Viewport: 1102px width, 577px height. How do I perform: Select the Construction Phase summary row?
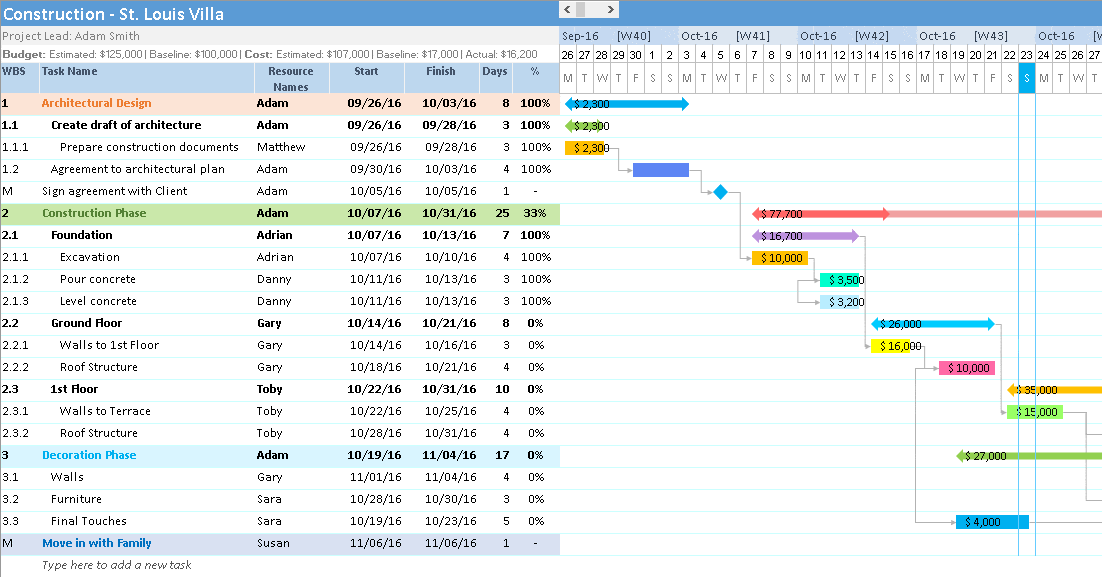click(x=93, y=213)
